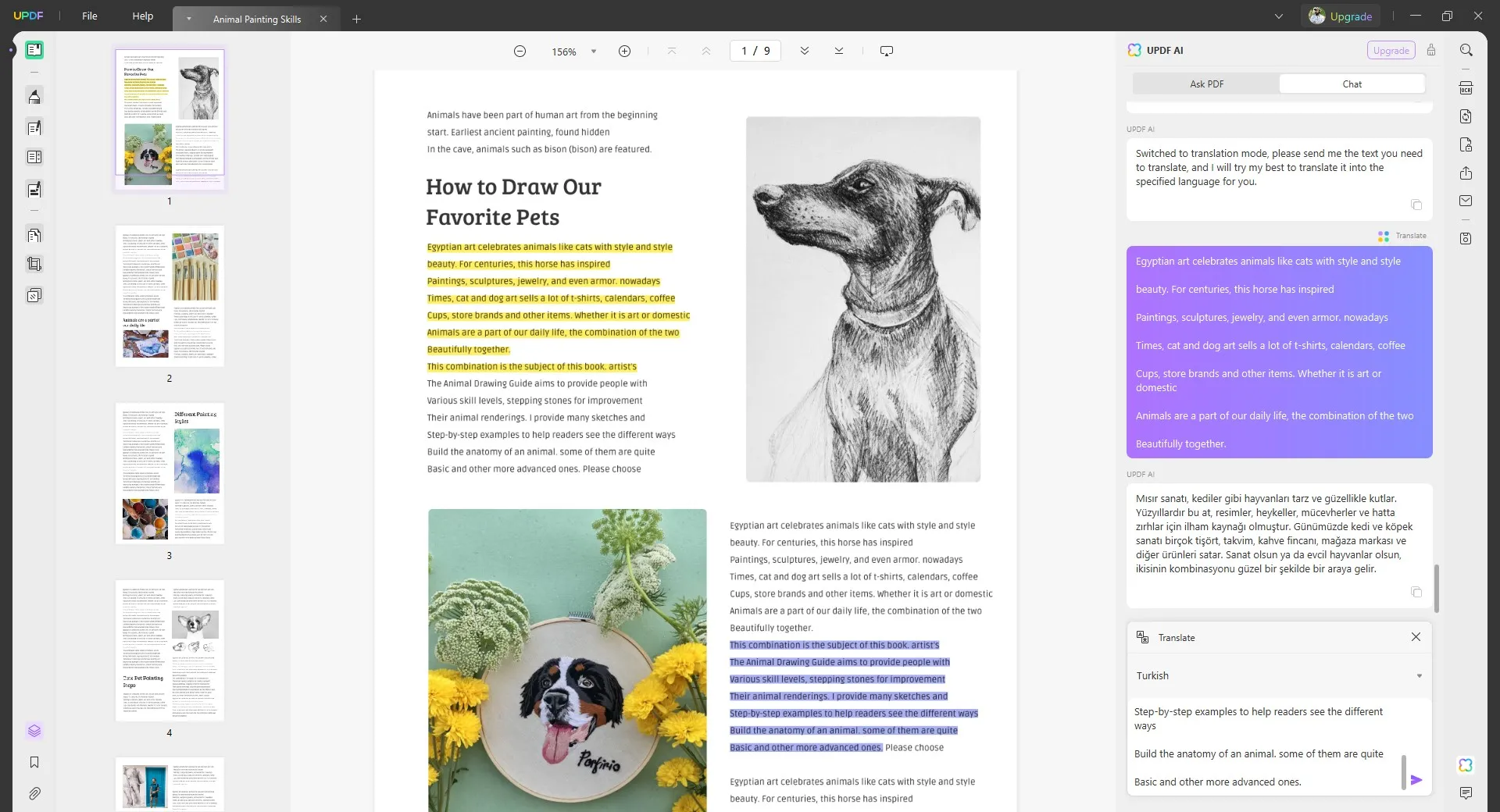The width and height of the screenshot is (1500, 812).
Task: Switch to the Chat tab
Action: pyautogui.click(x=1352, y=84)
